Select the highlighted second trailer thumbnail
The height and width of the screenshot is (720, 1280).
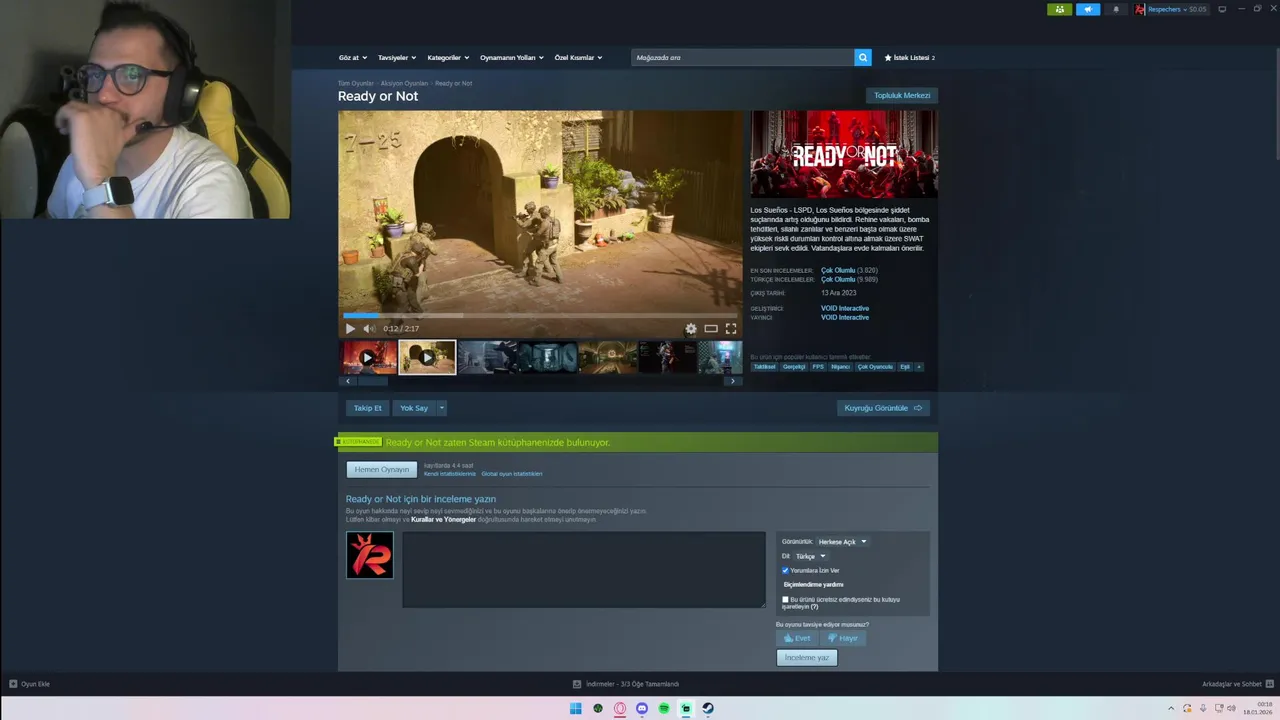coord(427,357)
